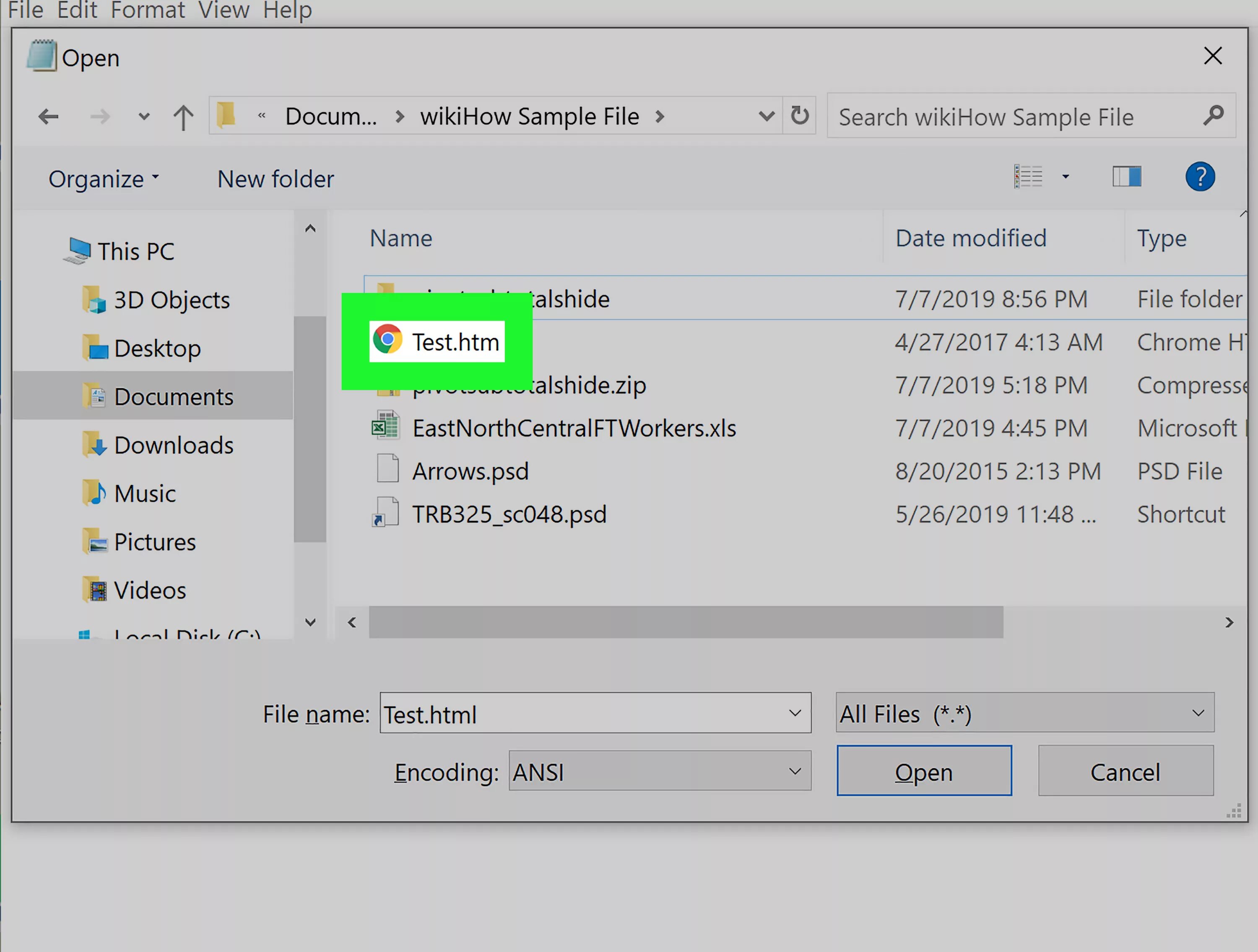
Task: Expand the recent locations chevron
Action: (x=144, y=117)
